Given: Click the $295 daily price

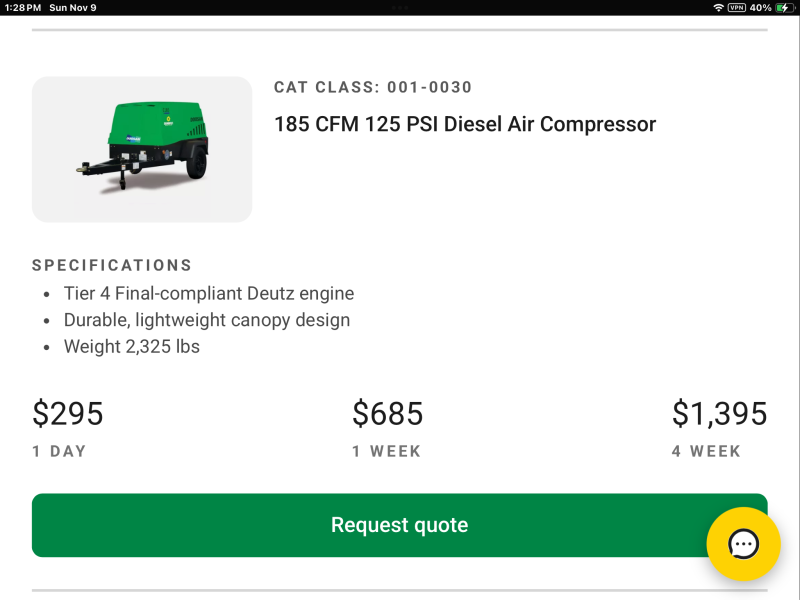Looking at the screenshot, I should 68,413.
